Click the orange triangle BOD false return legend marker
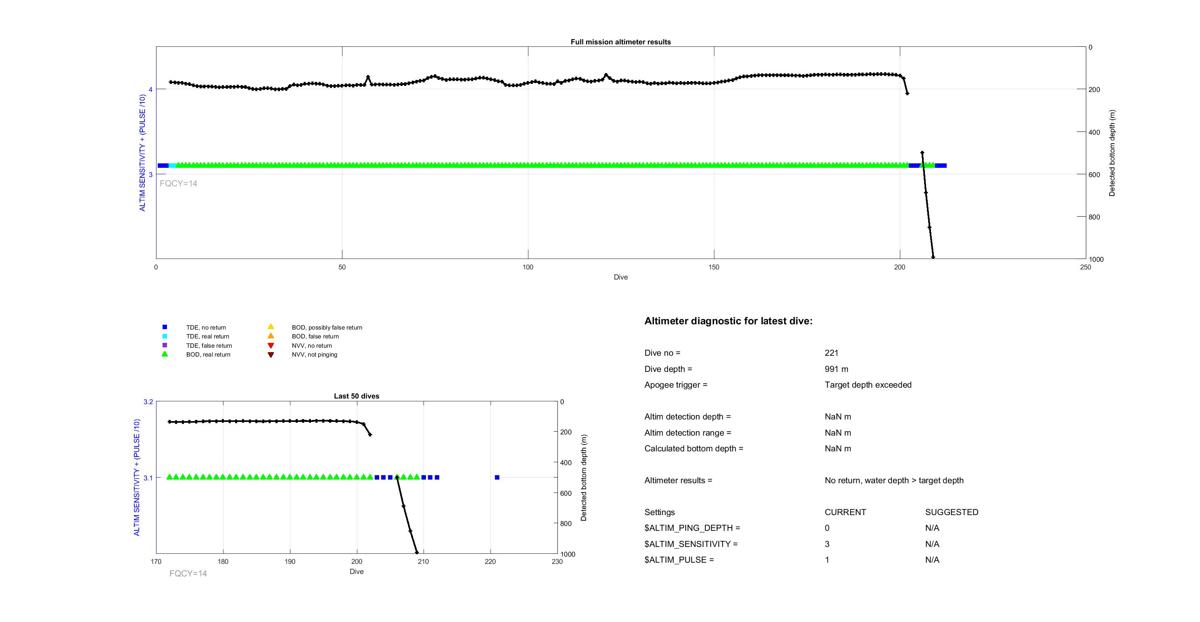Screen dimensions: 1200x622 271,336
